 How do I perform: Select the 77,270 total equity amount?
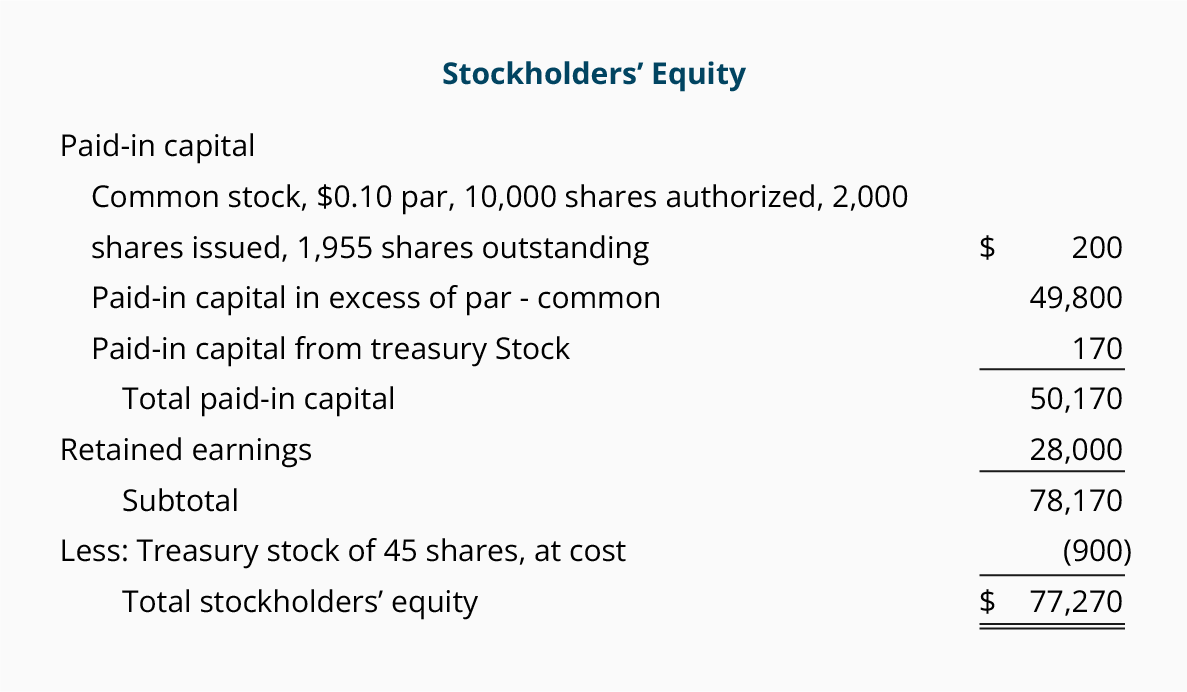[1076, 602]
